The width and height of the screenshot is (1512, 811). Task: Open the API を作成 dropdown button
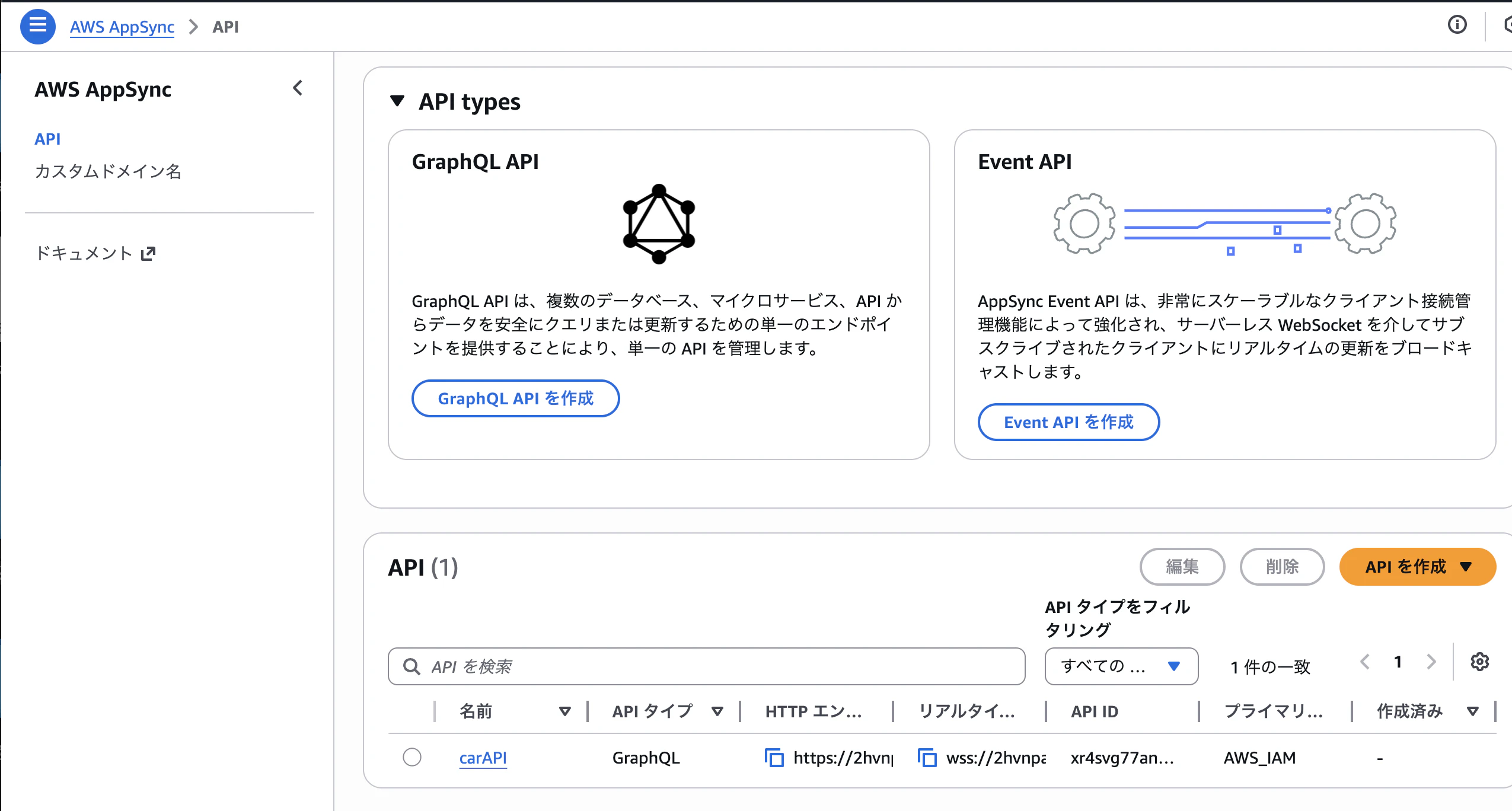[x=1417, y=567]
